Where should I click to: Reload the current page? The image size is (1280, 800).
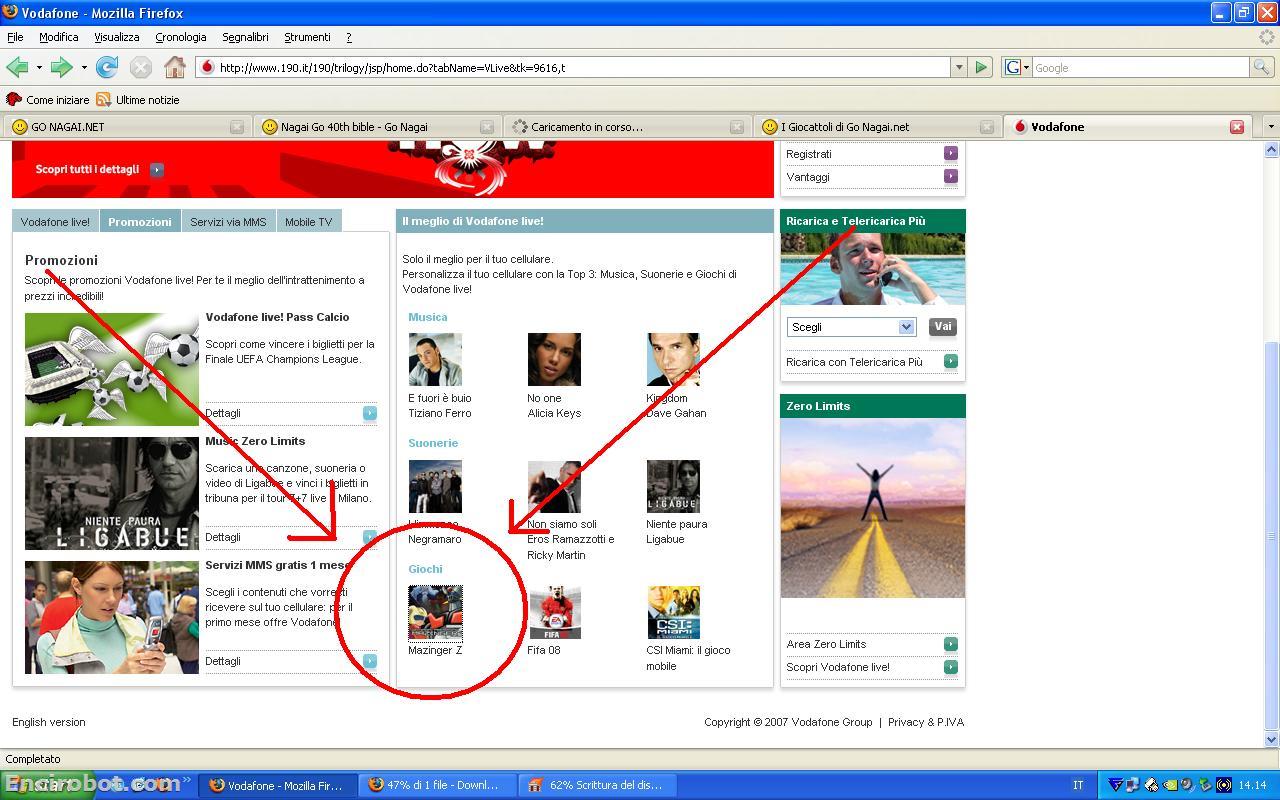(x=107, y=67)
